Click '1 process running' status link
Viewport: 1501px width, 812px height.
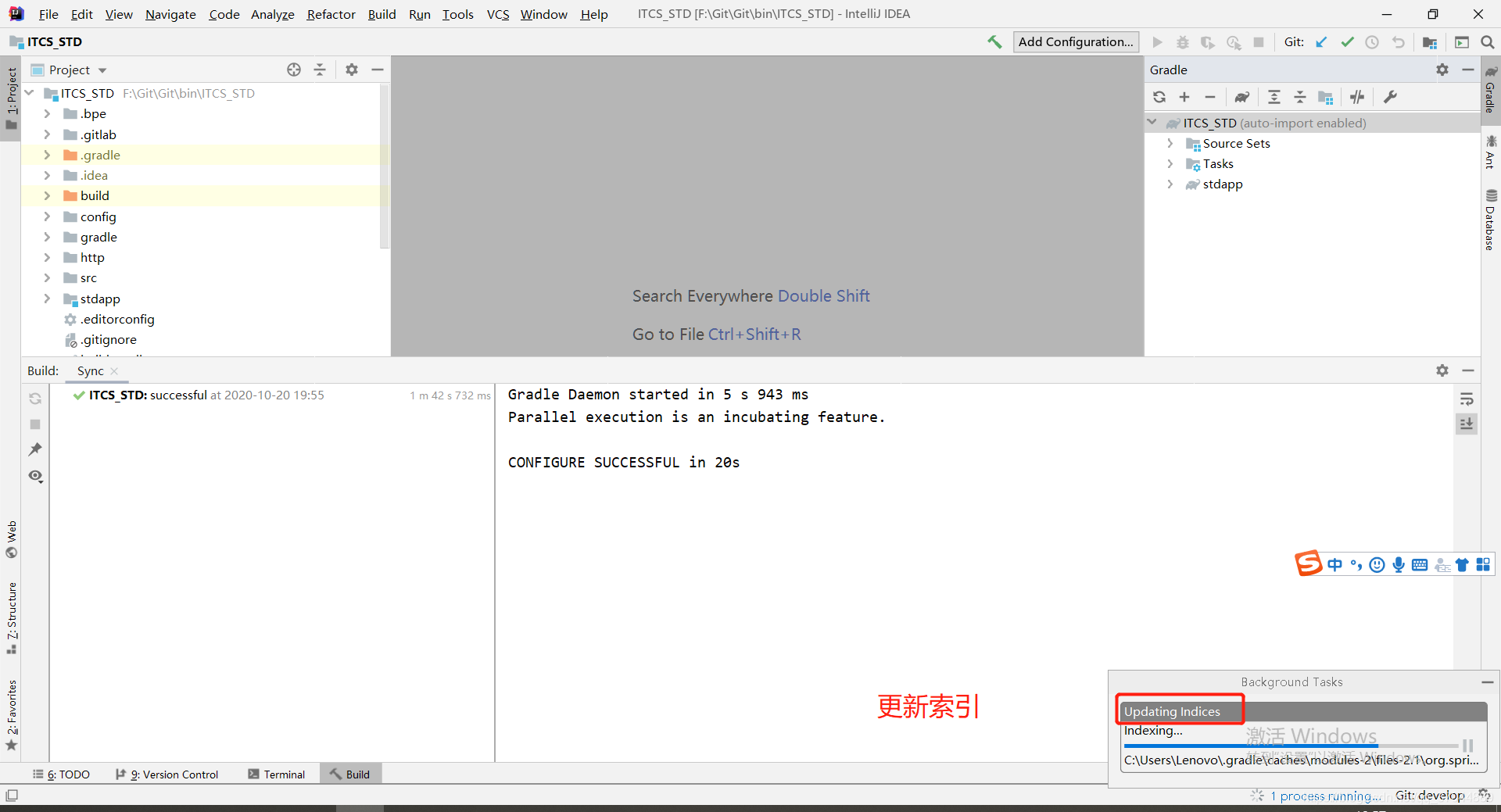coord(1325,796)
